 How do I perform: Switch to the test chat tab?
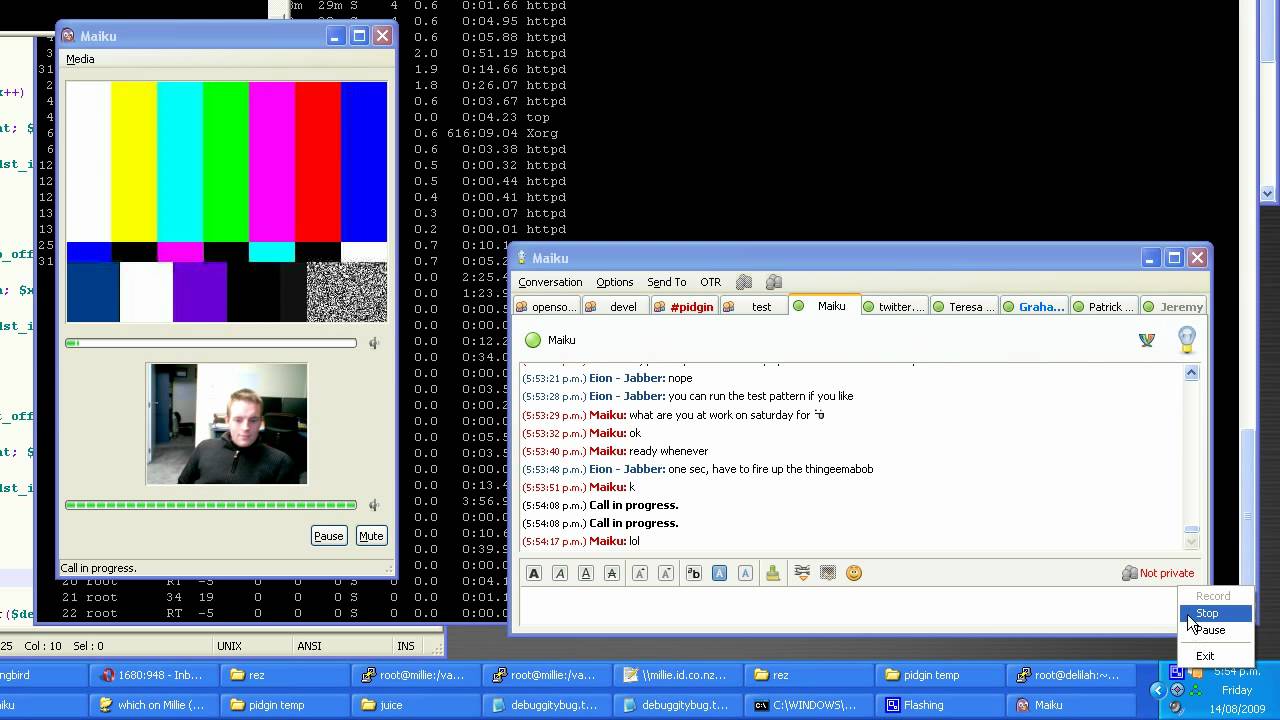point(753,307)
